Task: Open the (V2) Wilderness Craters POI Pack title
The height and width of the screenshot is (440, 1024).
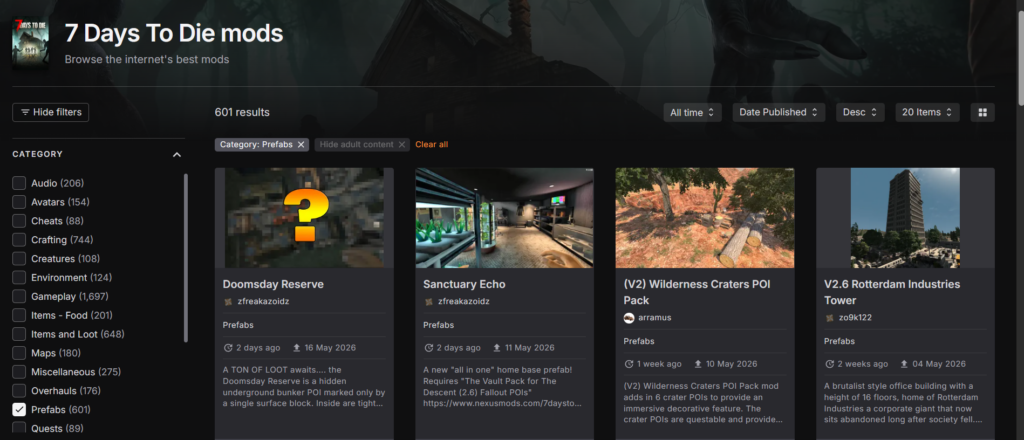Action: point(697,292)
